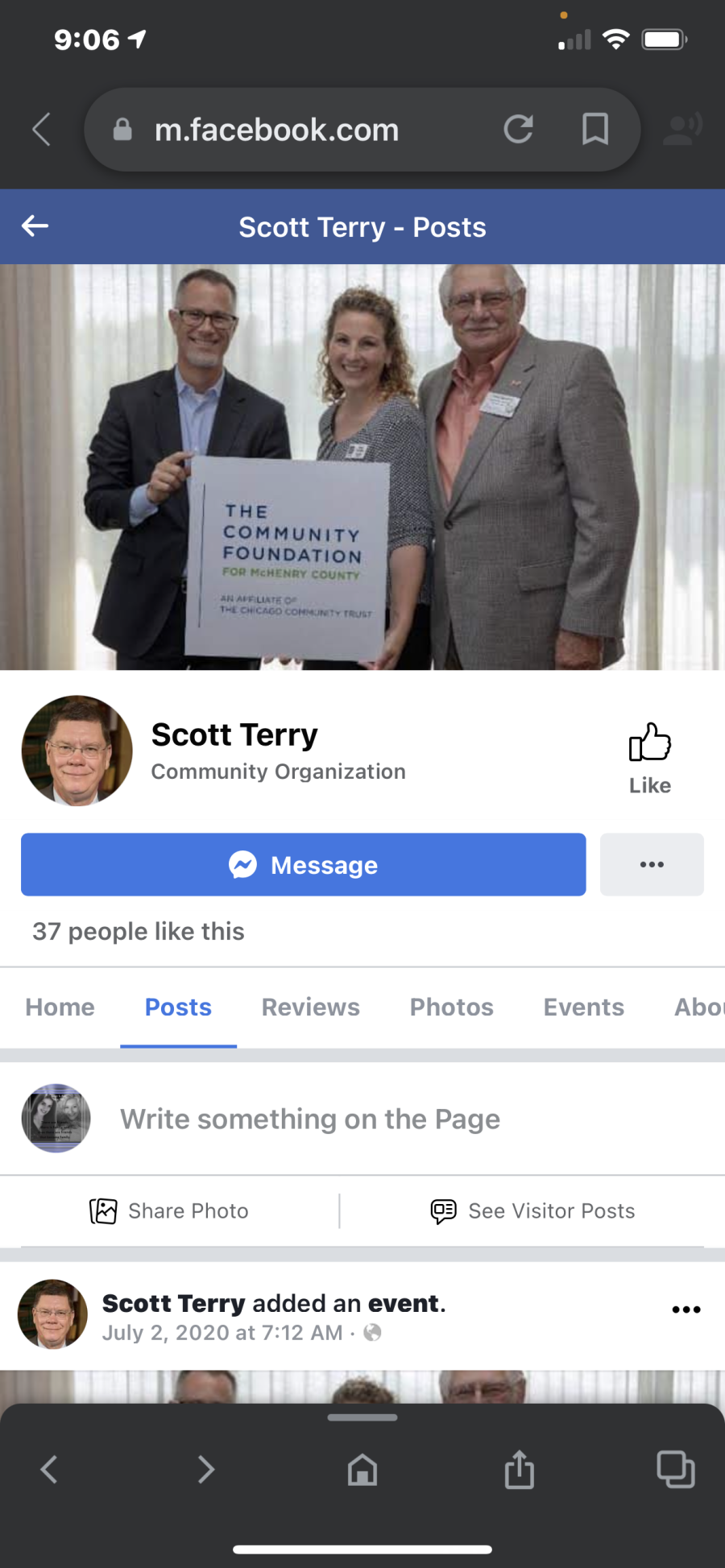The width and height of the screenshot is (725, 1568).
Task: Open the Photos tab
Action: point(452,1007)
